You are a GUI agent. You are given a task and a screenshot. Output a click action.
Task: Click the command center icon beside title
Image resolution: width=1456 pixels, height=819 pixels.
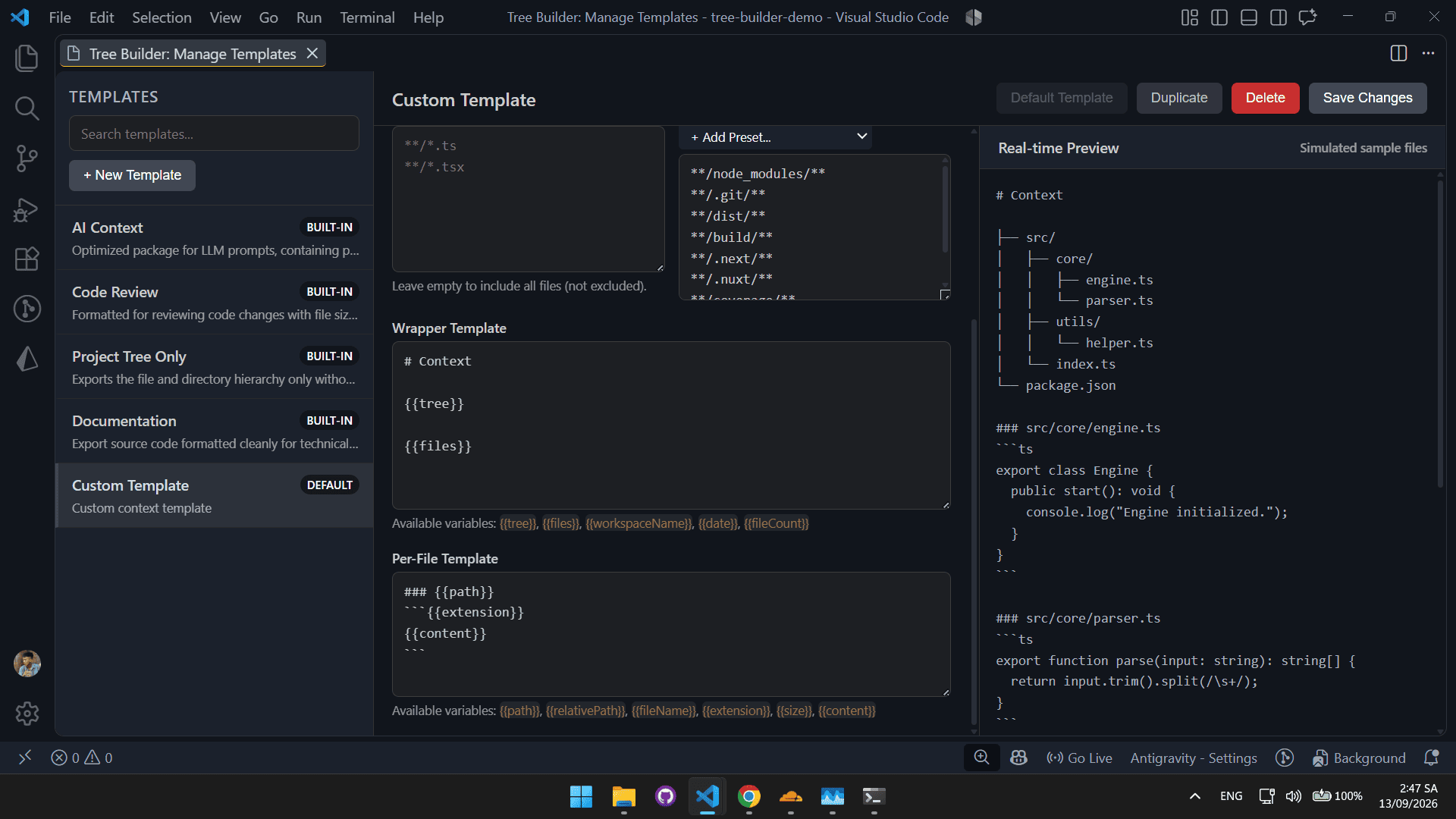(974, 17)
